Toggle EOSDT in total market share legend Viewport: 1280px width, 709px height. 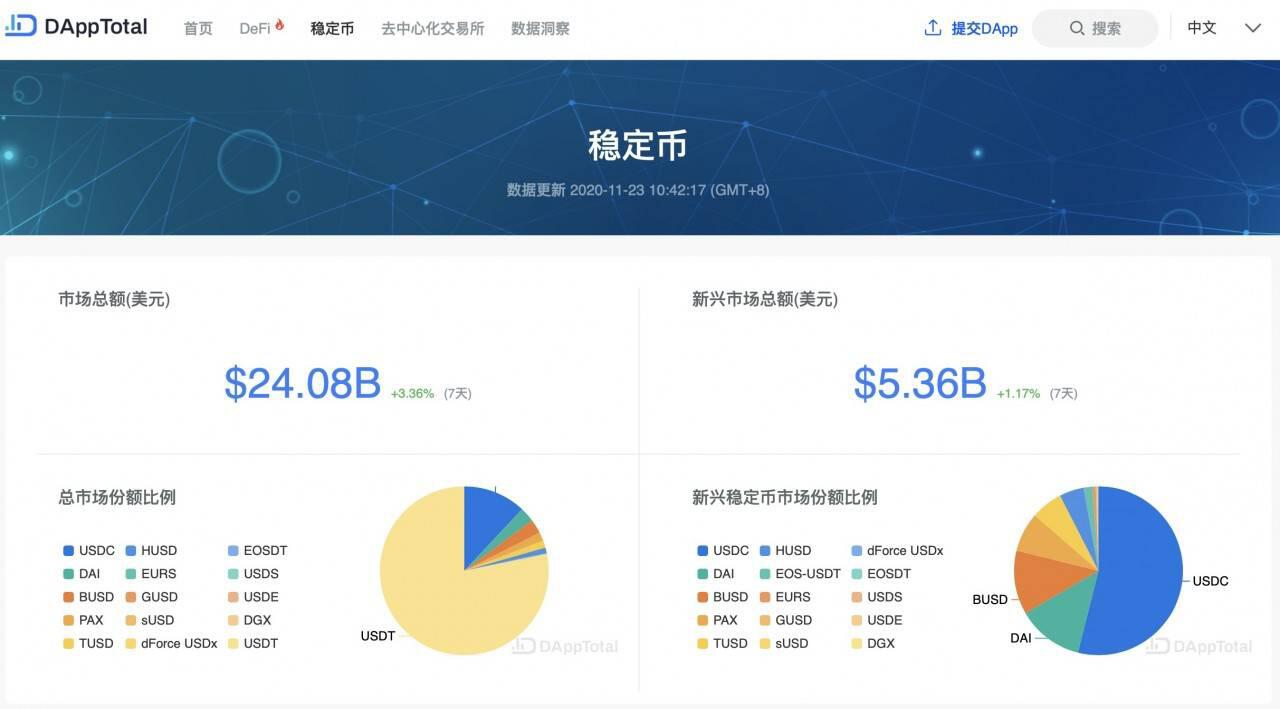[x=257, y=550]
